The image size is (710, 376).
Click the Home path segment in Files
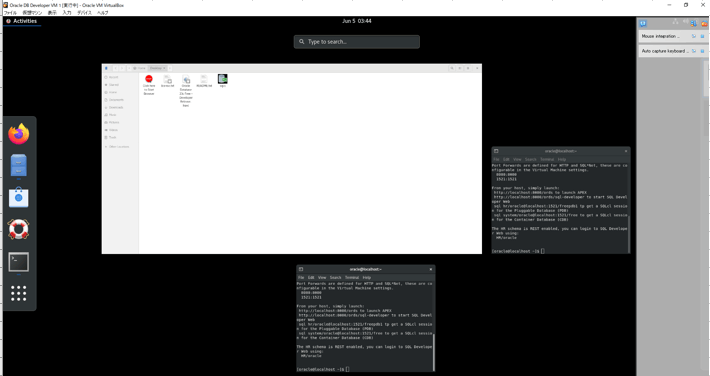point(140,68)
